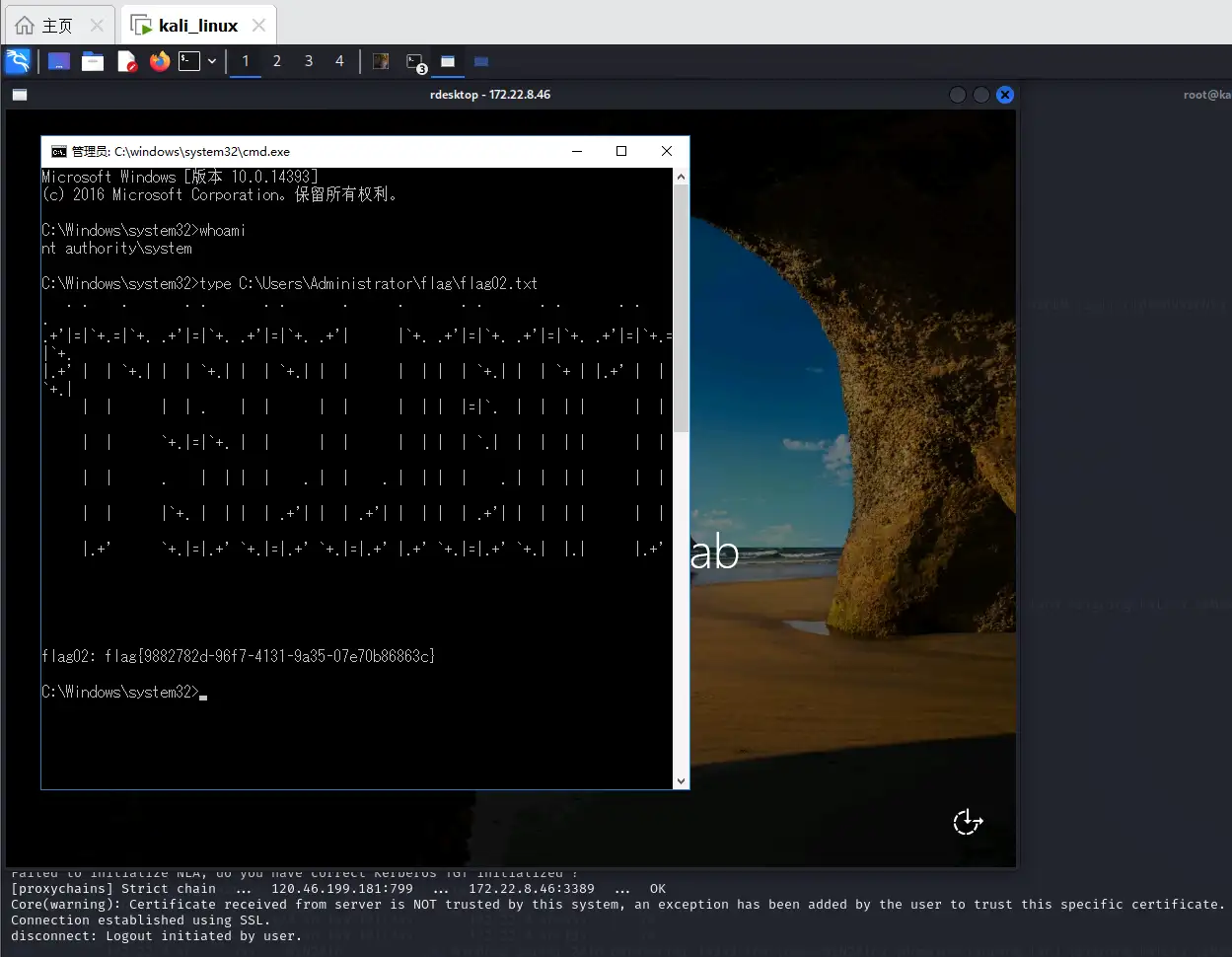Switch to workspace 2
The height and width of the screenshot is (957, 1232).
(x=277, y=61)
